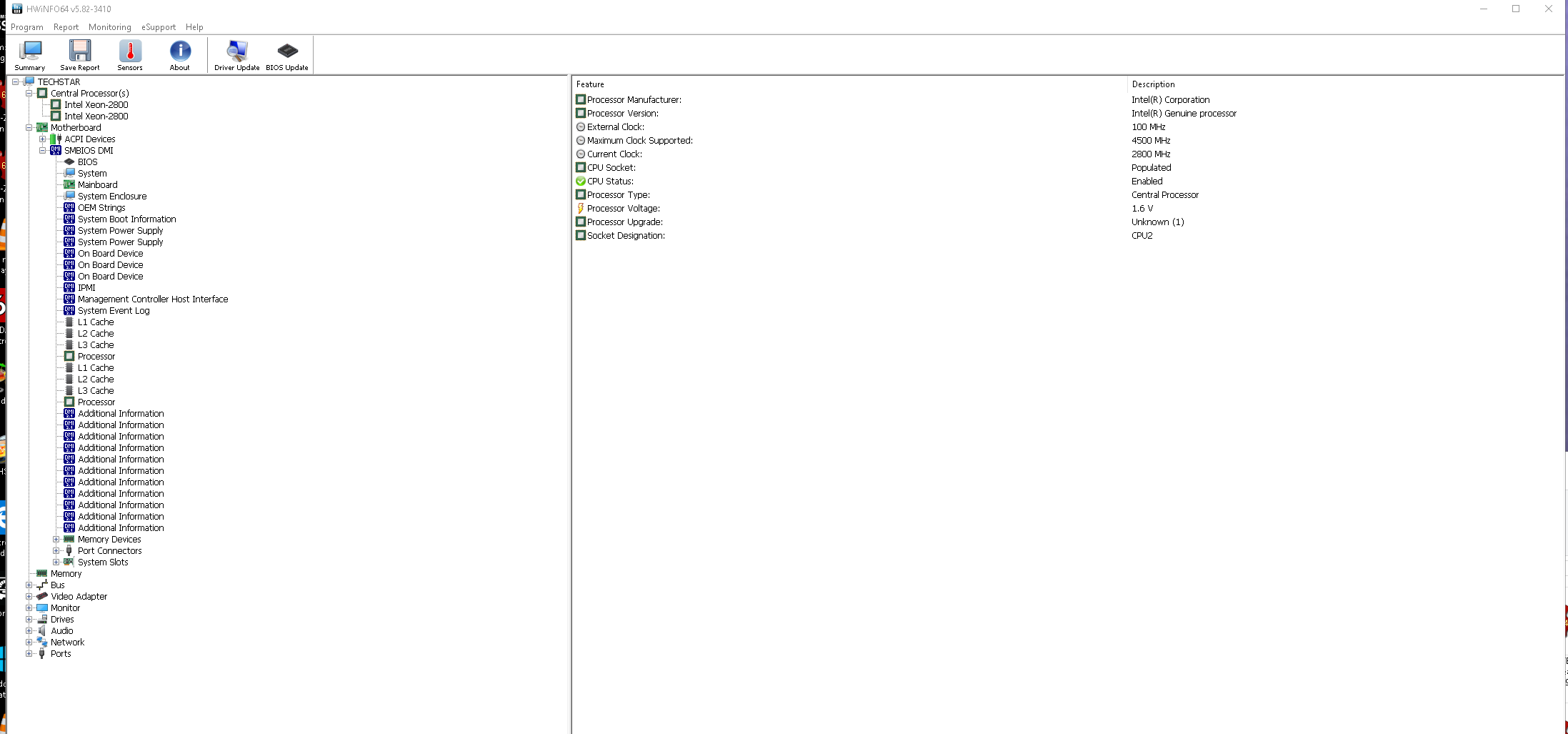
Task: Open the Monitoring menu
Action: 110,27
